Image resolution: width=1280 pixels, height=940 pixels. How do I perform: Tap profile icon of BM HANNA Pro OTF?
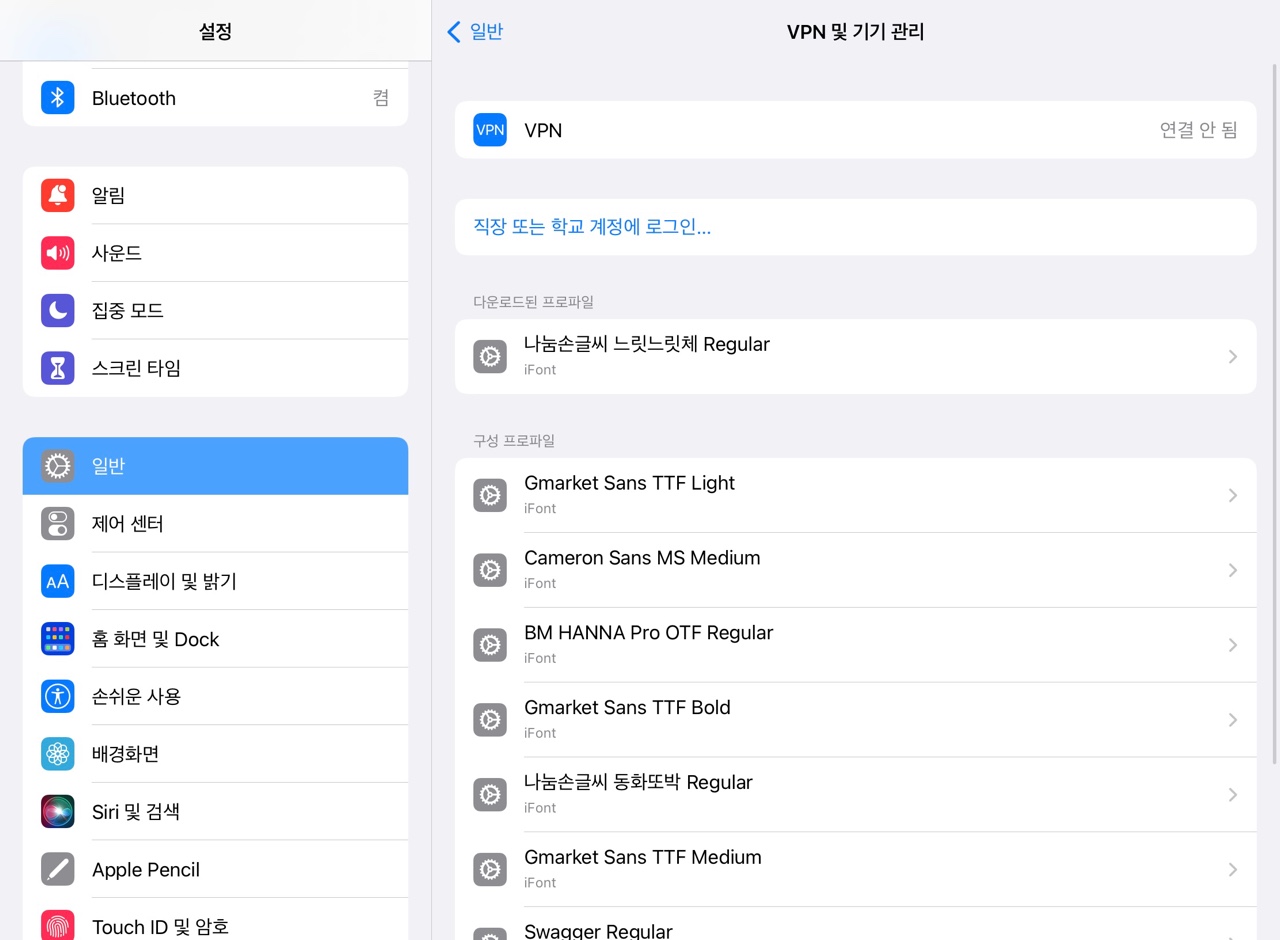click(490, 645)
